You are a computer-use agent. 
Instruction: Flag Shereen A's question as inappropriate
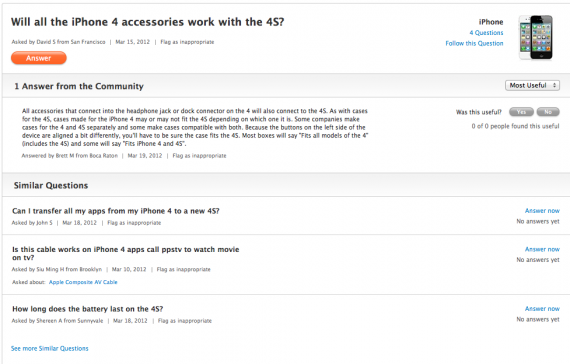185,321
